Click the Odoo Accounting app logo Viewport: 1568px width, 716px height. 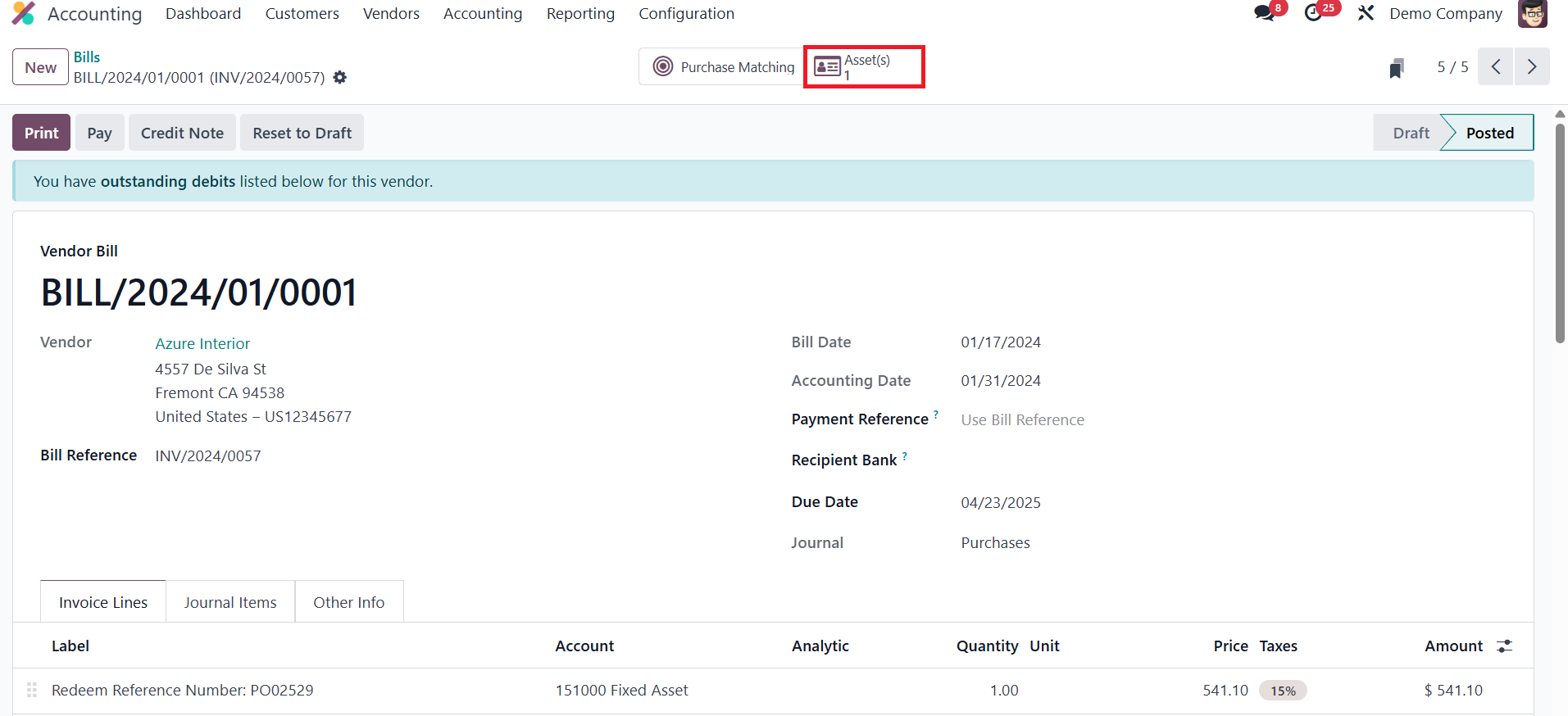point(24,14)
